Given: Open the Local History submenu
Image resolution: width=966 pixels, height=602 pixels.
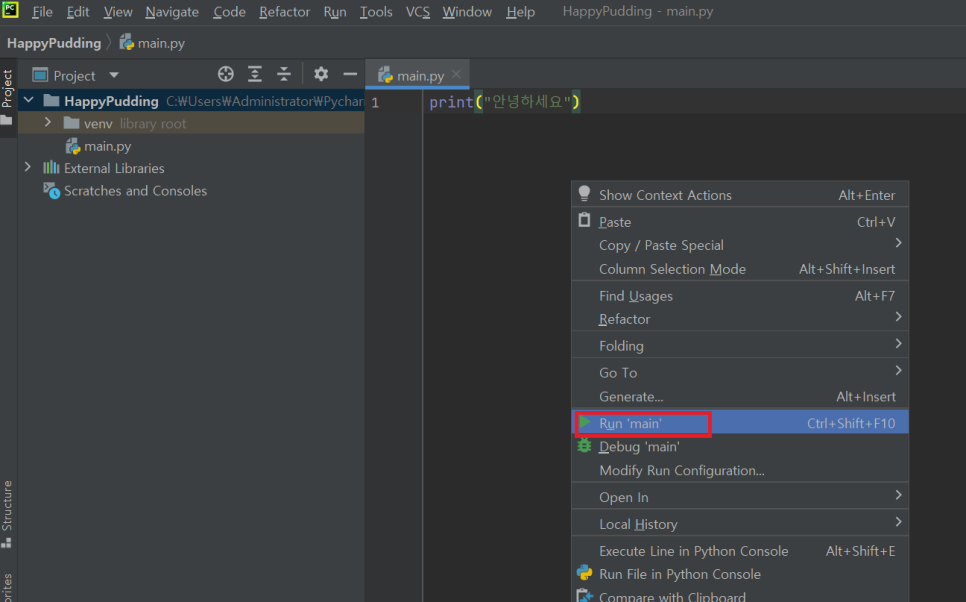Looking at the screenshot, I should (x=740, y=524).
